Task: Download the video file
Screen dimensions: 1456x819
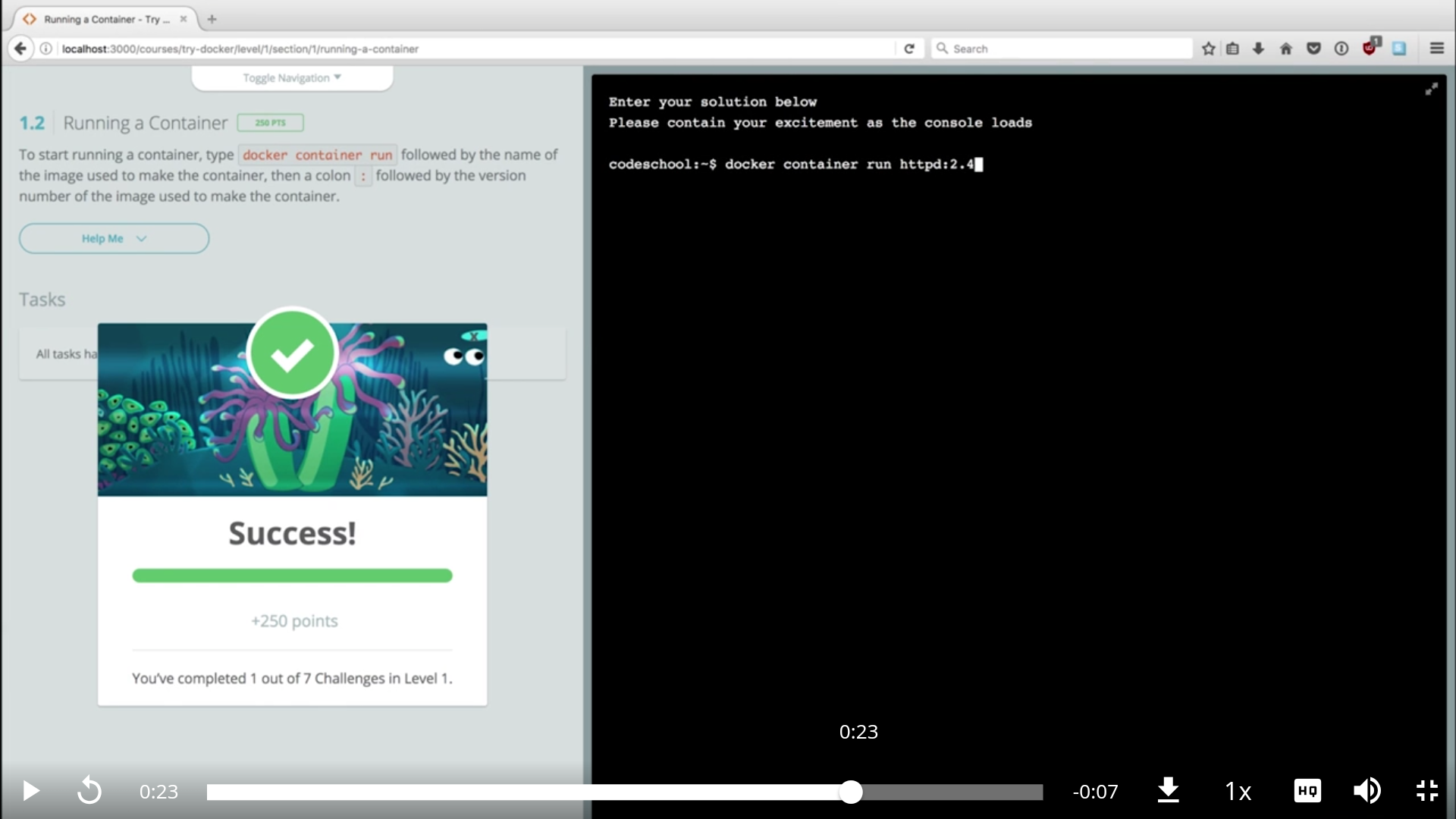Action: (1169, 791)
